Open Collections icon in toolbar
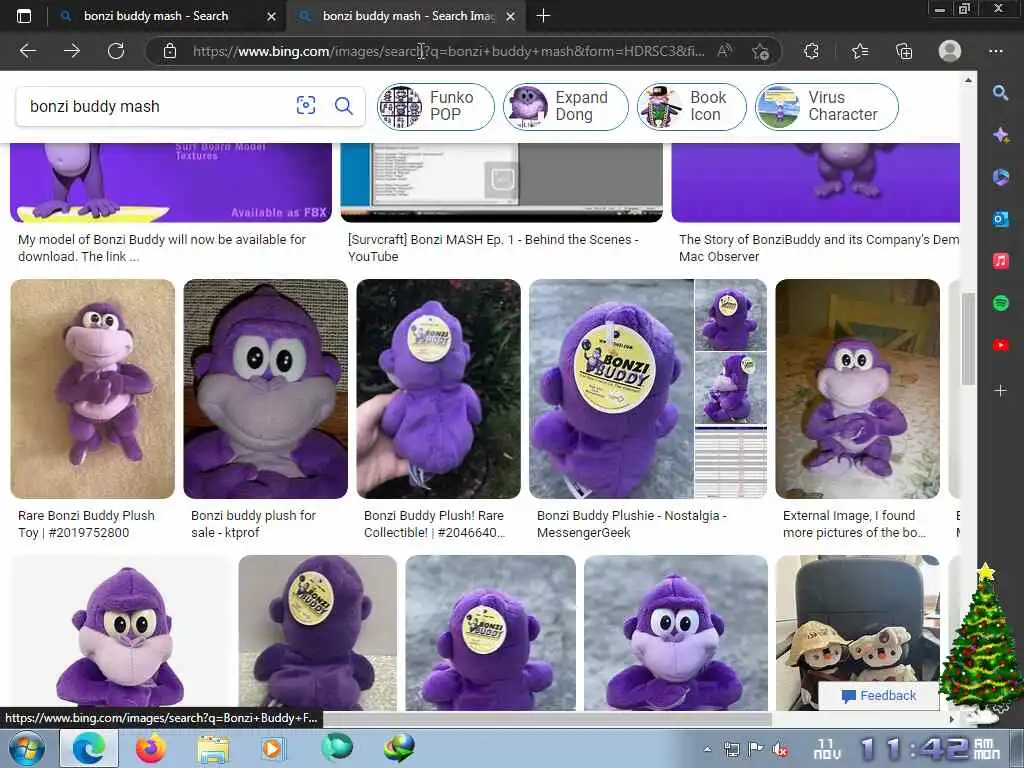 904,51
